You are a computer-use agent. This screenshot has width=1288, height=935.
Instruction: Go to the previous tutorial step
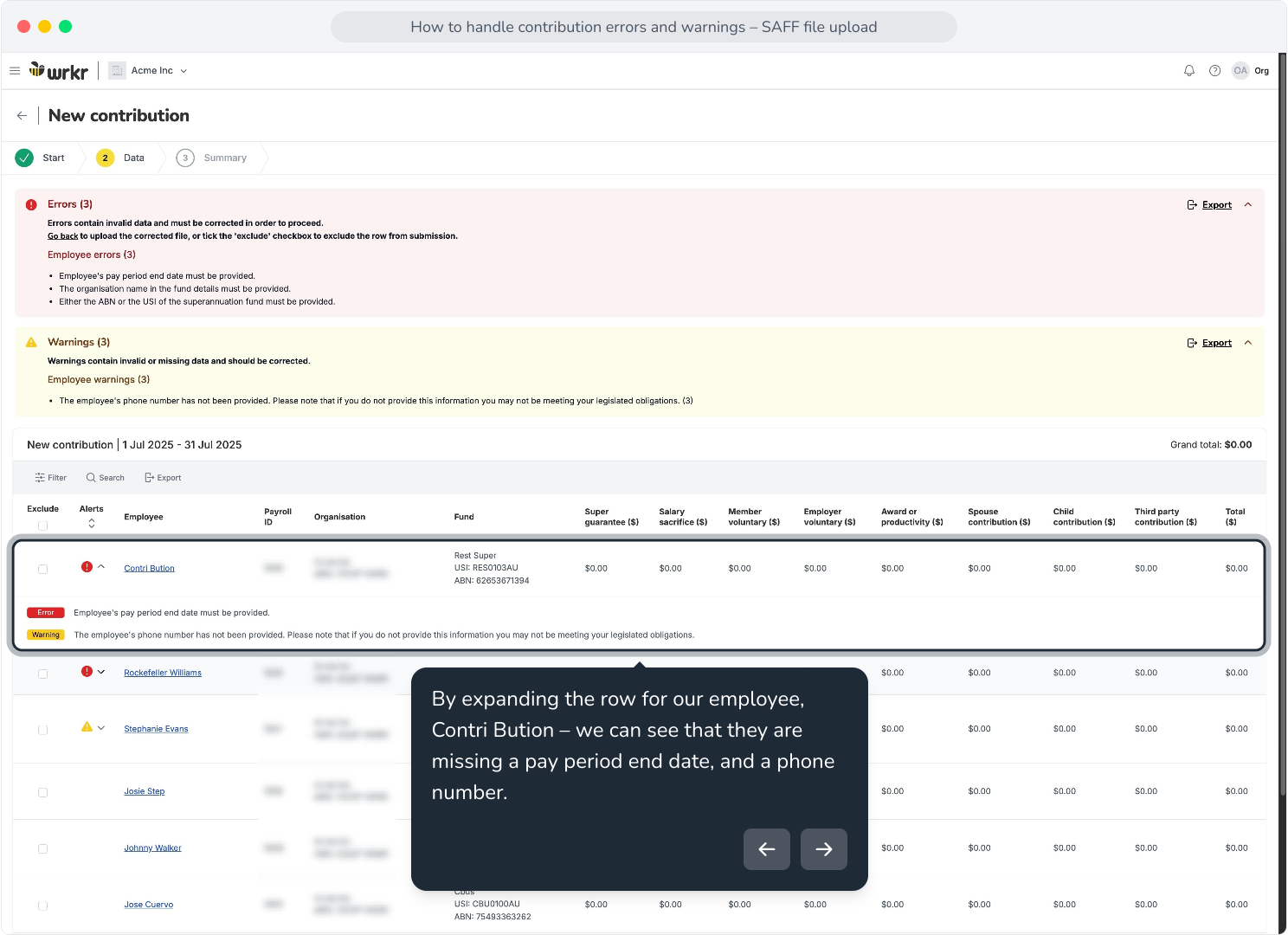[767, 849]
